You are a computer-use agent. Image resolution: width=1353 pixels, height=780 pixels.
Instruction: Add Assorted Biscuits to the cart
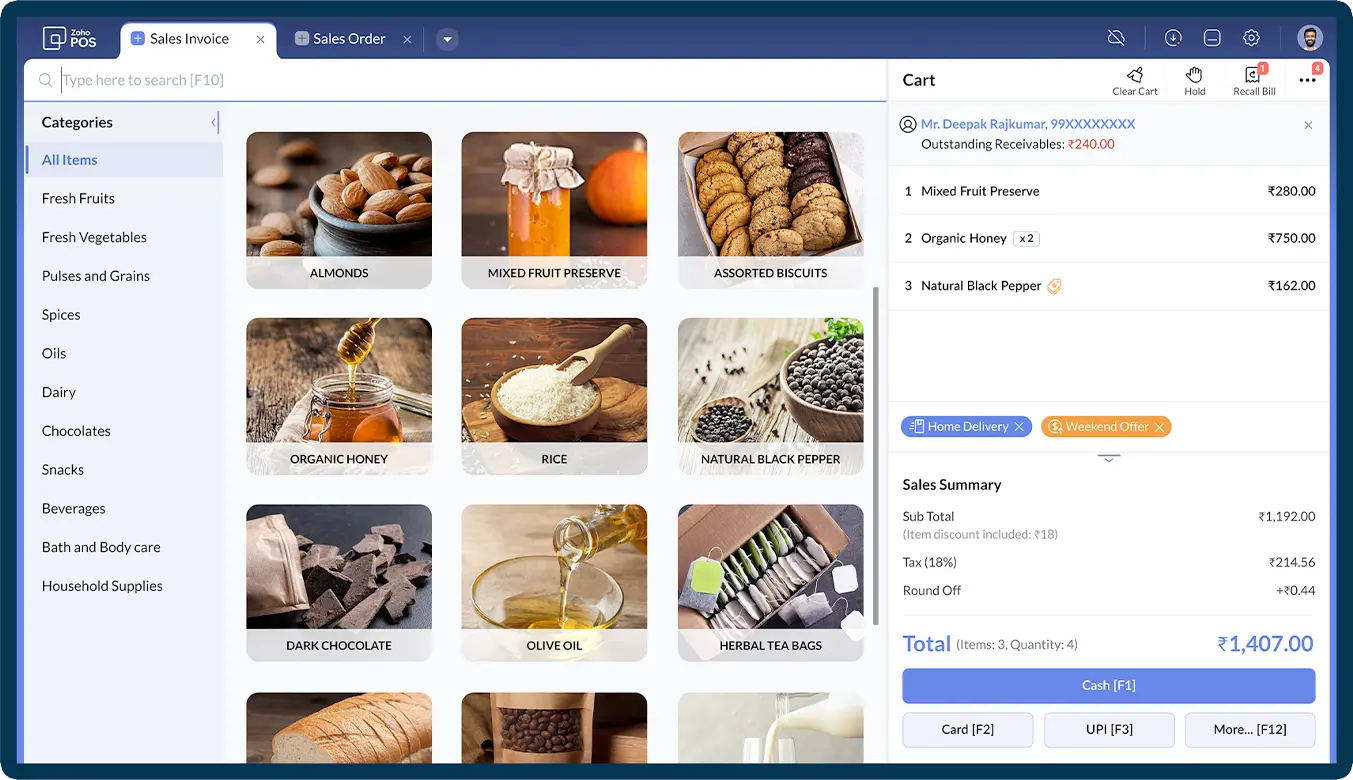click(x=770, y=210)
